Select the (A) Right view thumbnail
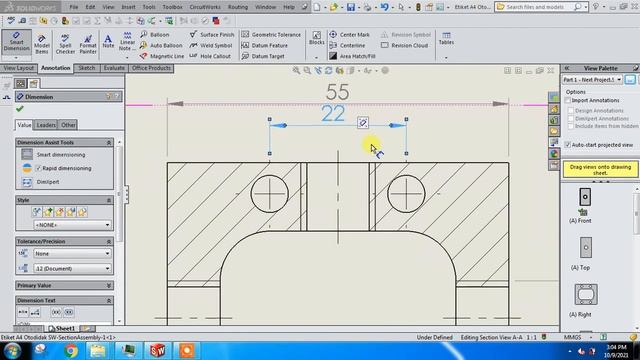Image resolution: width=640 pixels, height=360 pixels. [586, 294]
